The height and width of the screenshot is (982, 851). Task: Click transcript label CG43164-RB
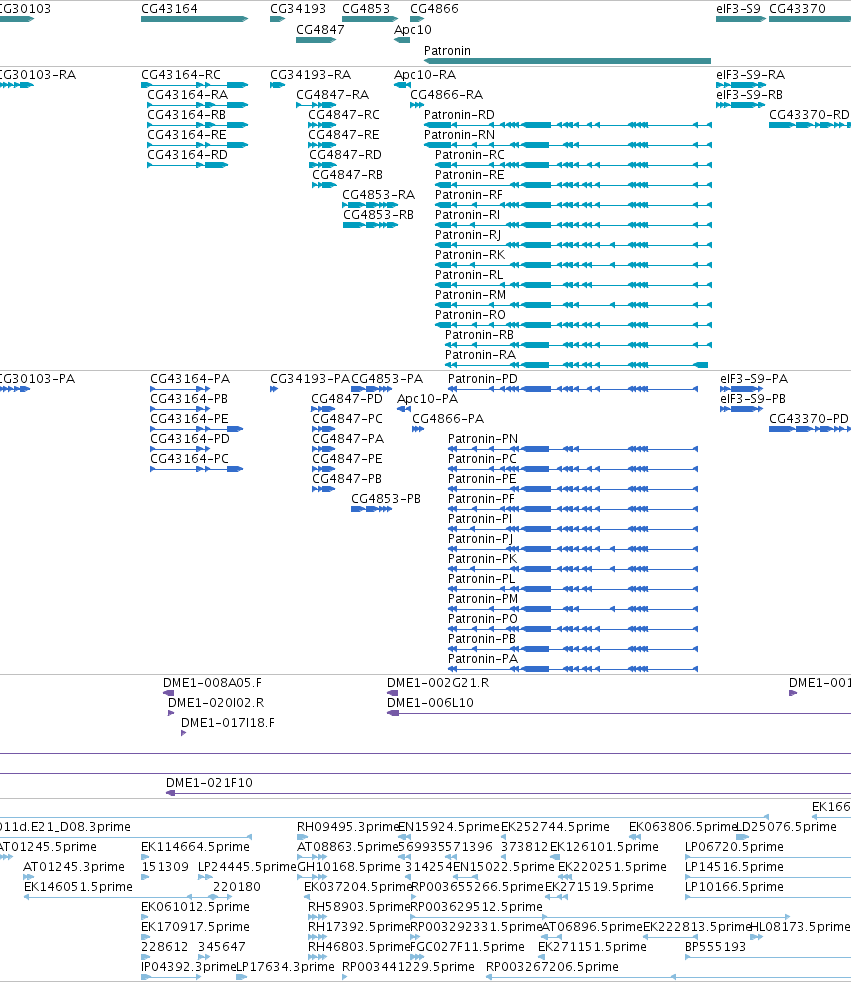(187, 115)
